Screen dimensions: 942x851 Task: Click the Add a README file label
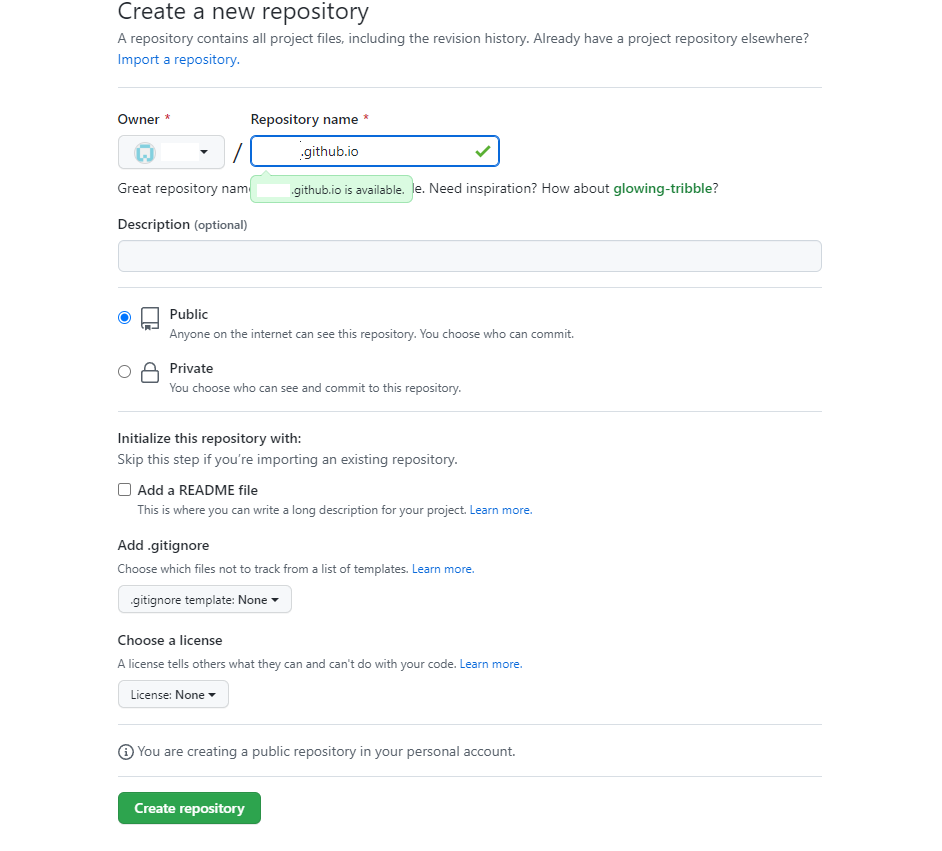coord(198,490)
